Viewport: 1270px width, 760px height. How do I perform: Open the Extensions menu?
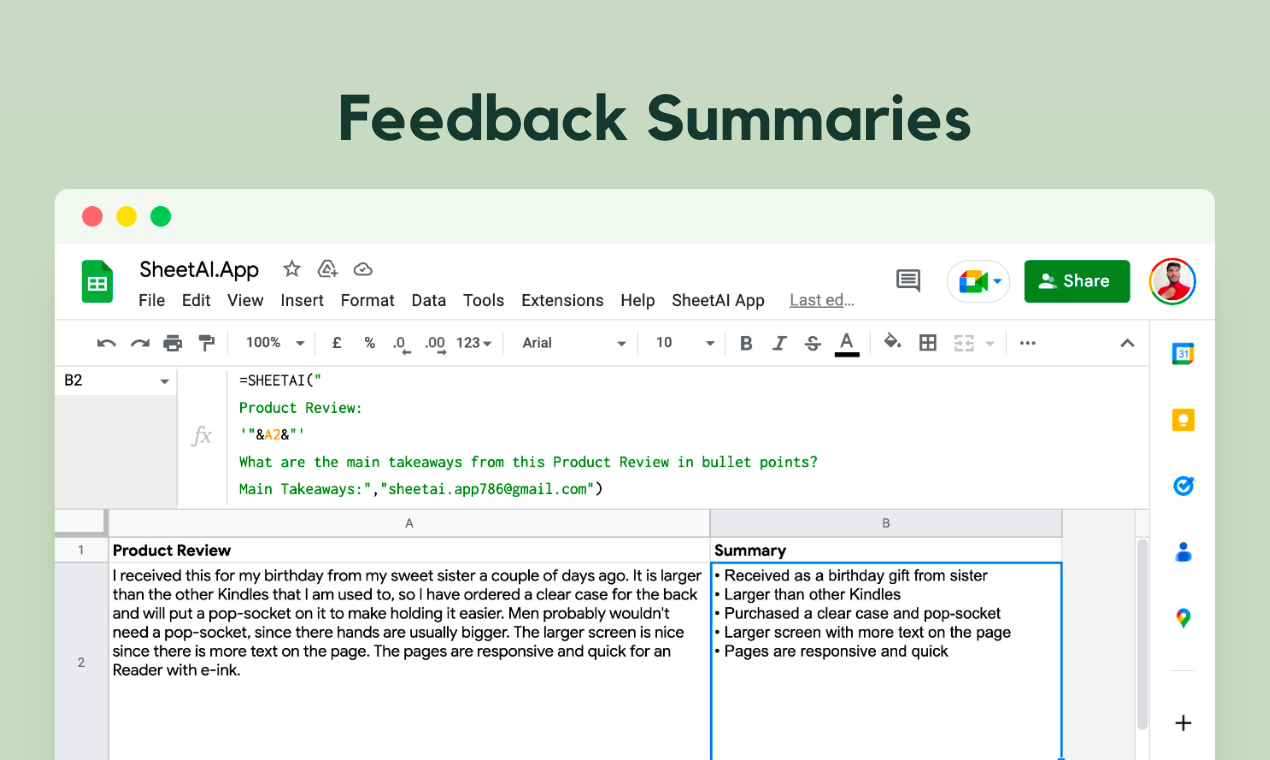pos(563,300)
